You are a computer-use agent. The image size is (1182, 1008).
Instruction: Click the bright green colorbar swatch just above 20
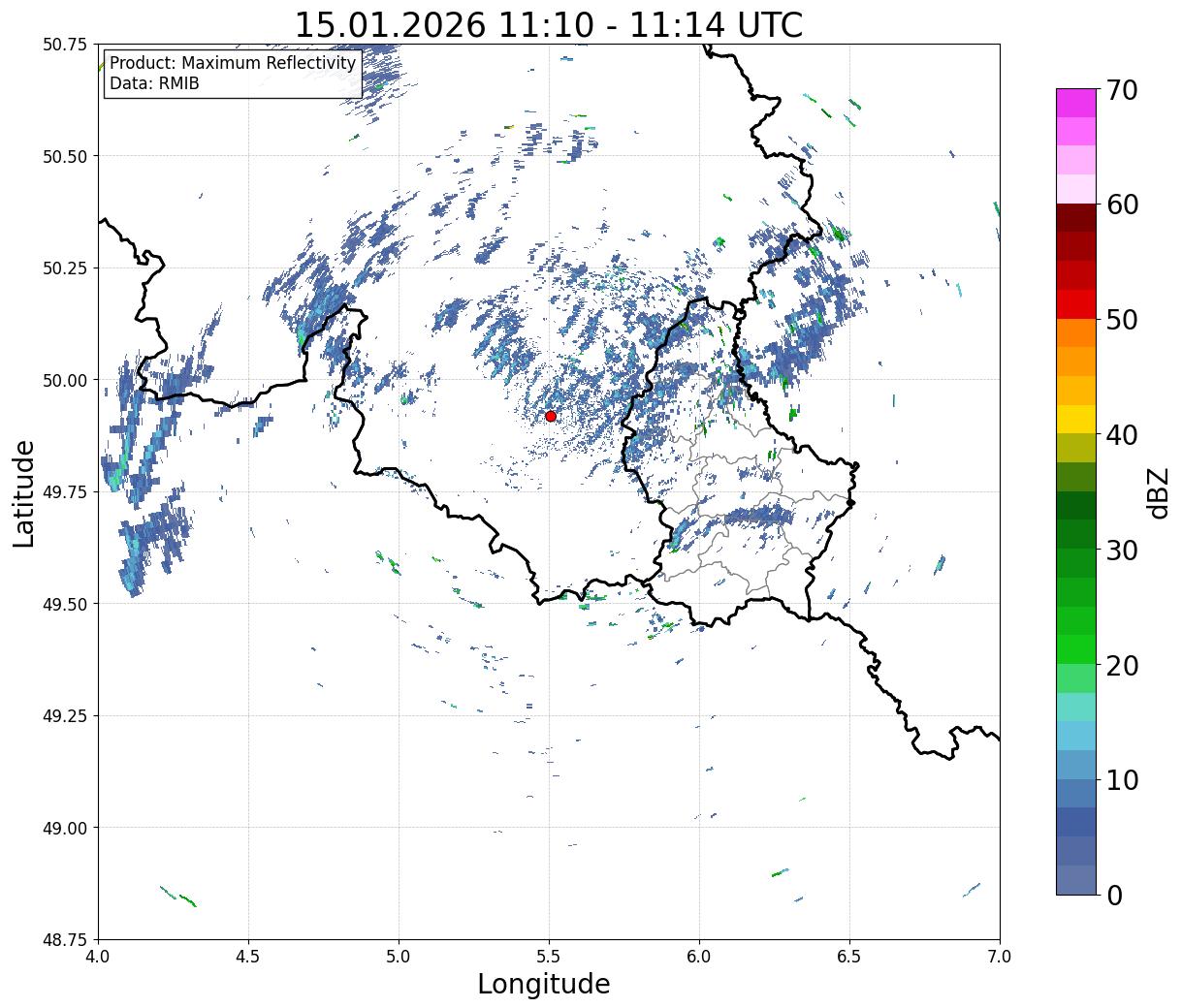(x=1076, y=649)
